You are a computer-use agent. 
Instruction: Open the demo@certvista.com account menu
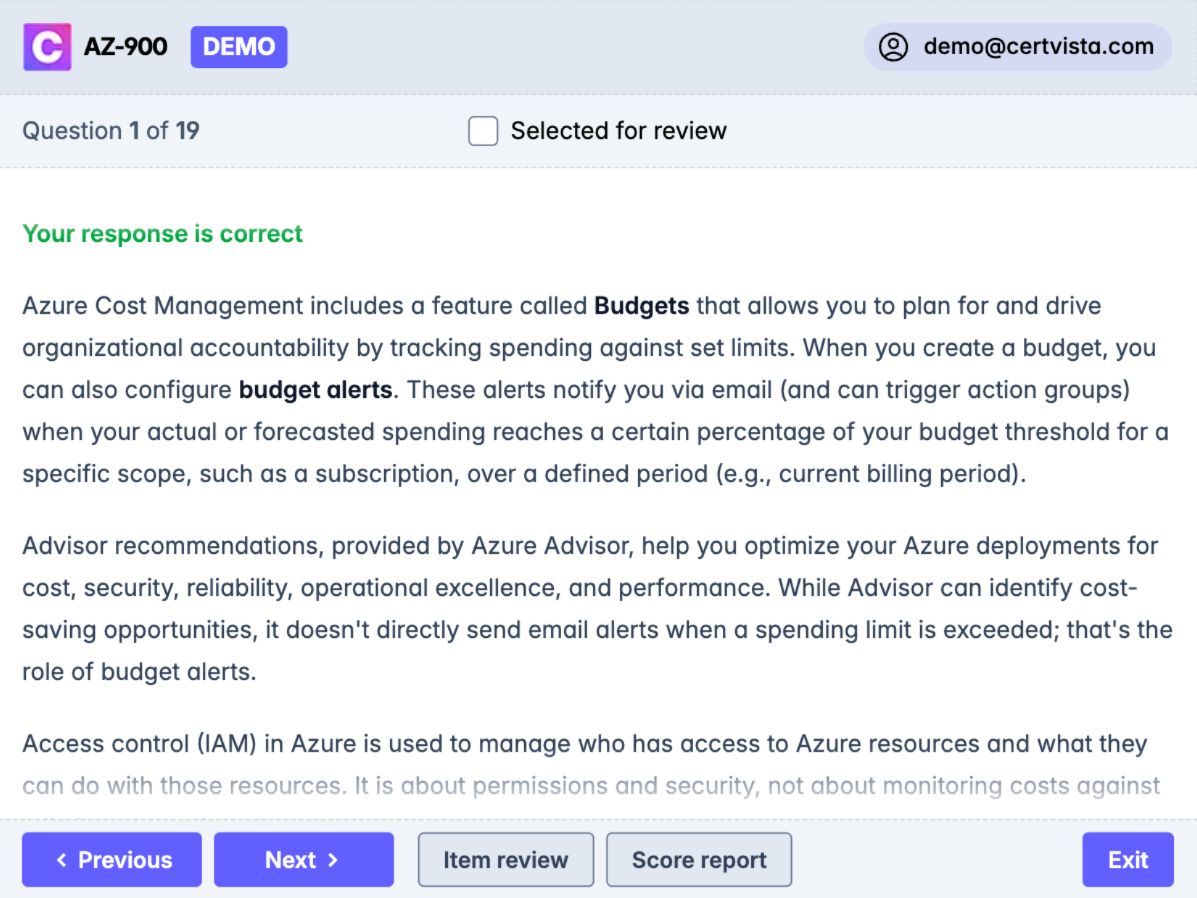click(1017, 47)
